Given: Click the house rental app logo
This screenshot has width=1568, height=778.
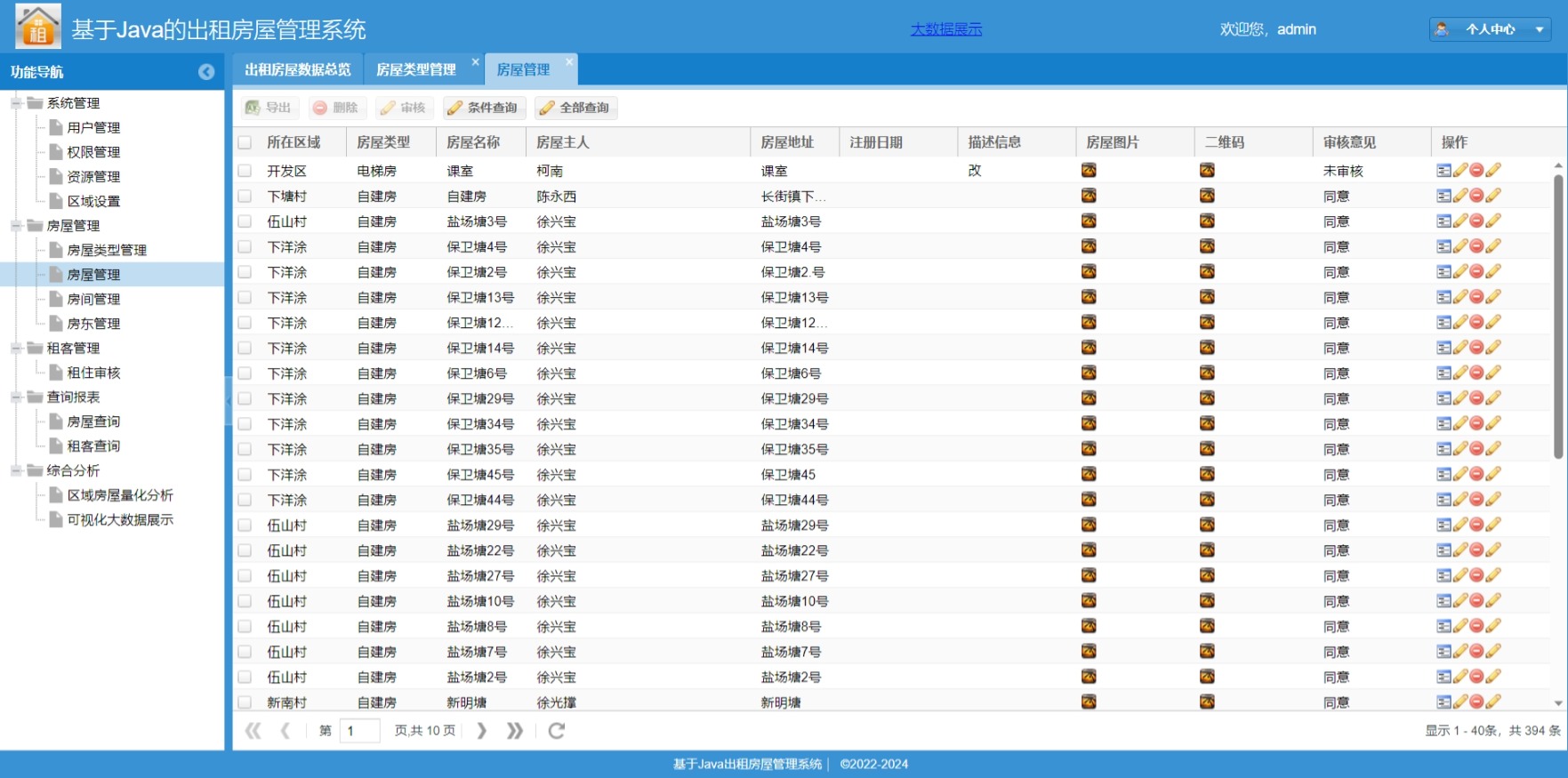Looking at the screenshot, I should point(38,27).
